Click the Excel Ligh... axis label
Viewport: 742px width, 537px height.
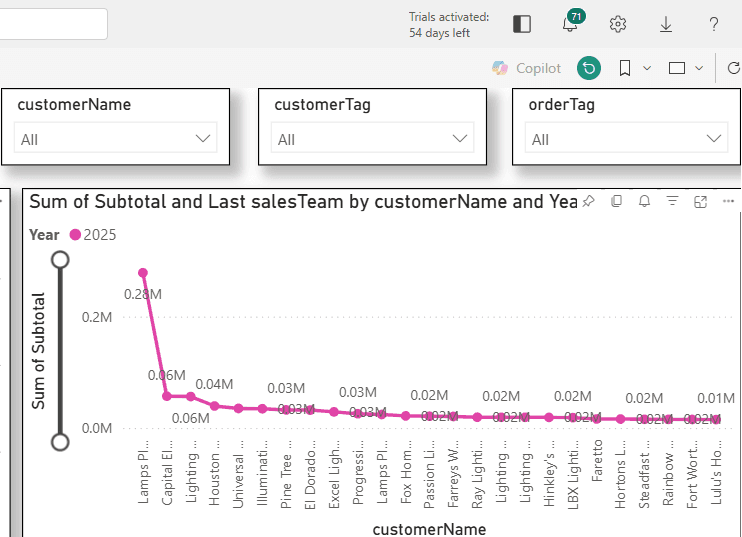[334, 475]
